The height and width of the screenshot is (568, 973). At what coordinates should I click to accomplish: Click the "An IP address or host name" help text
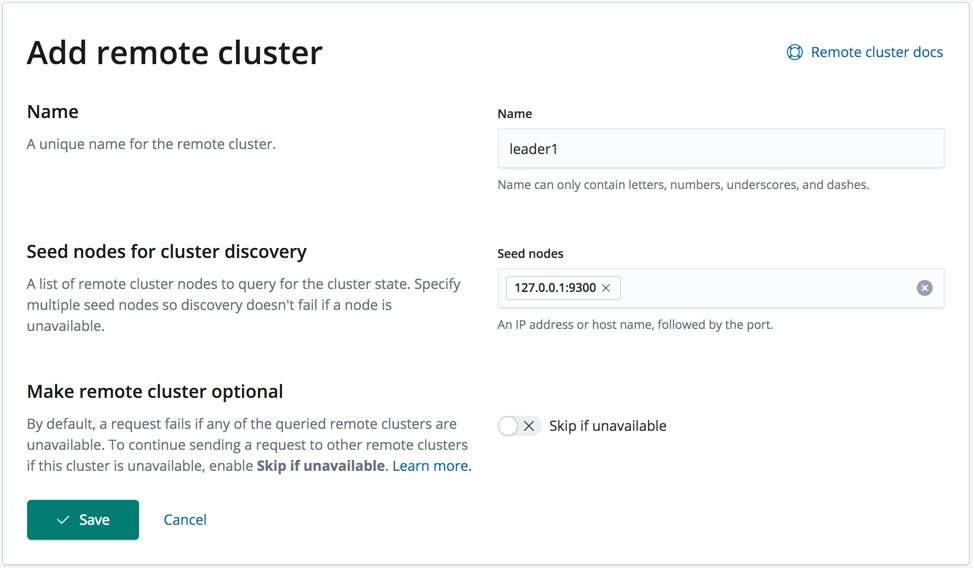pyautogui.click(x=635, y=325)
